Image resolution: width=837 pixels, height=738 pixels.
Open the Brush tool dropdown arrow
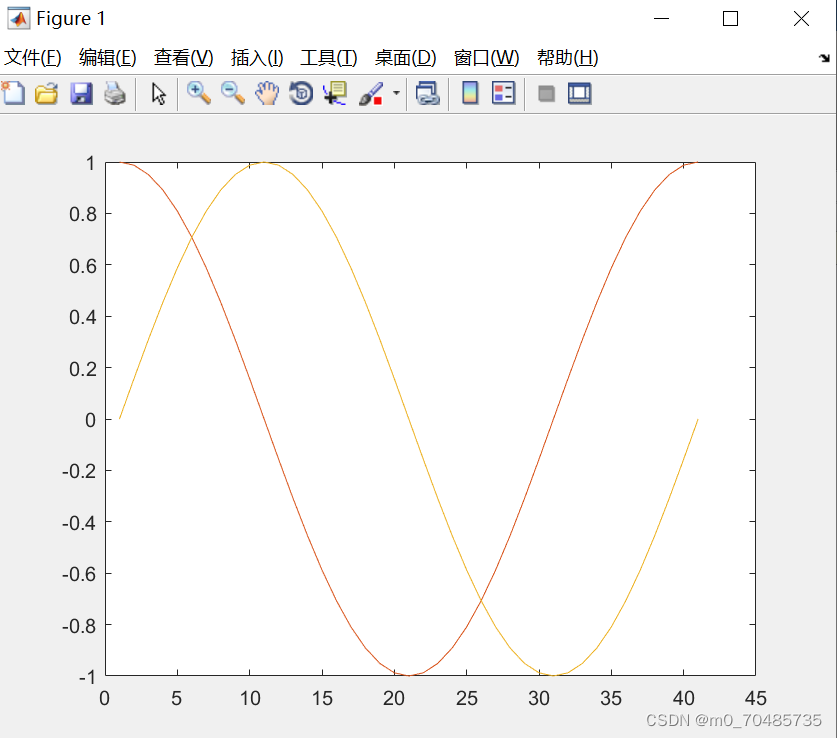tap(393, 93)
